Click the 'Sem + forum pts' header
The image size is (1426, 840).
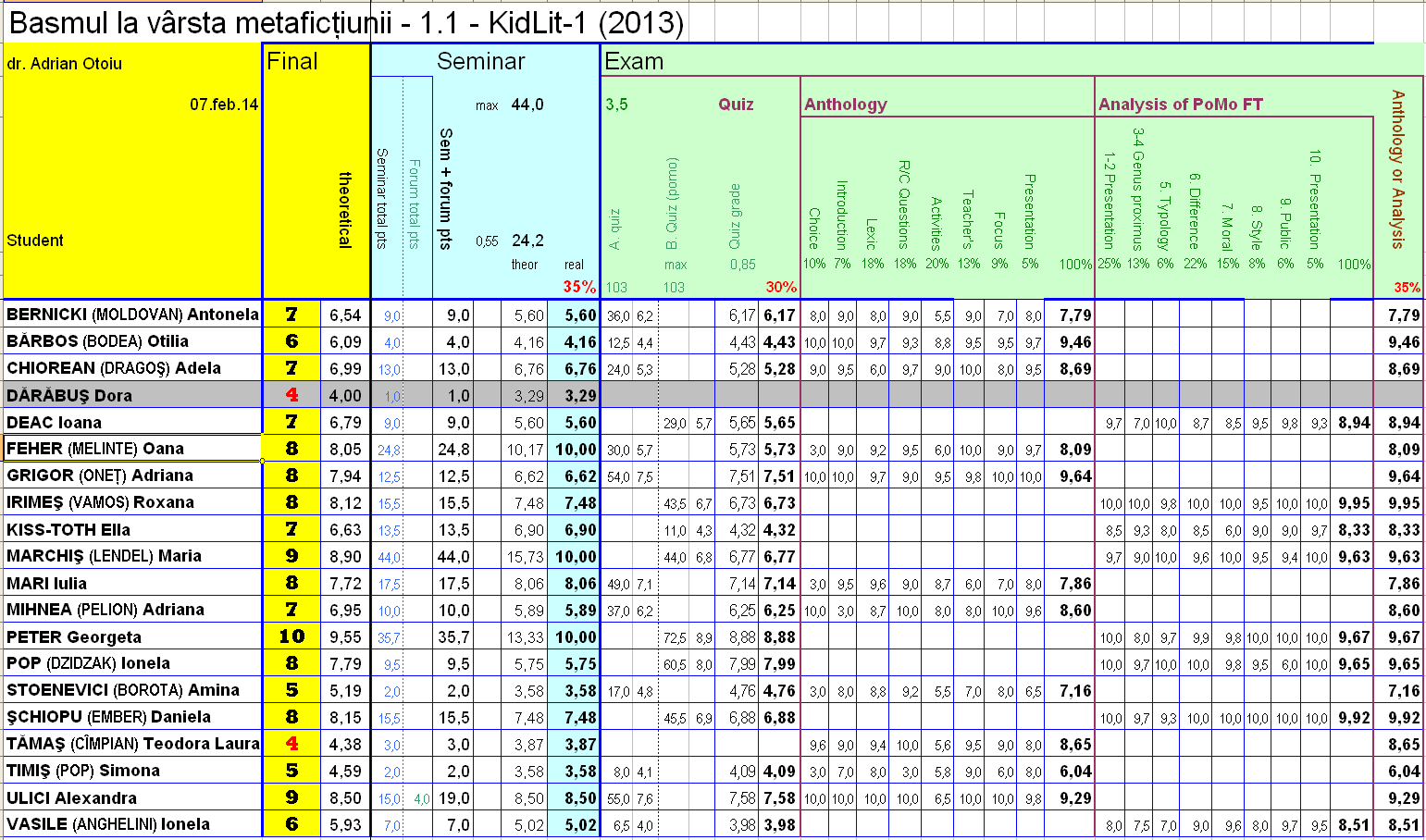pyautogui.click(x=445, y=189)
